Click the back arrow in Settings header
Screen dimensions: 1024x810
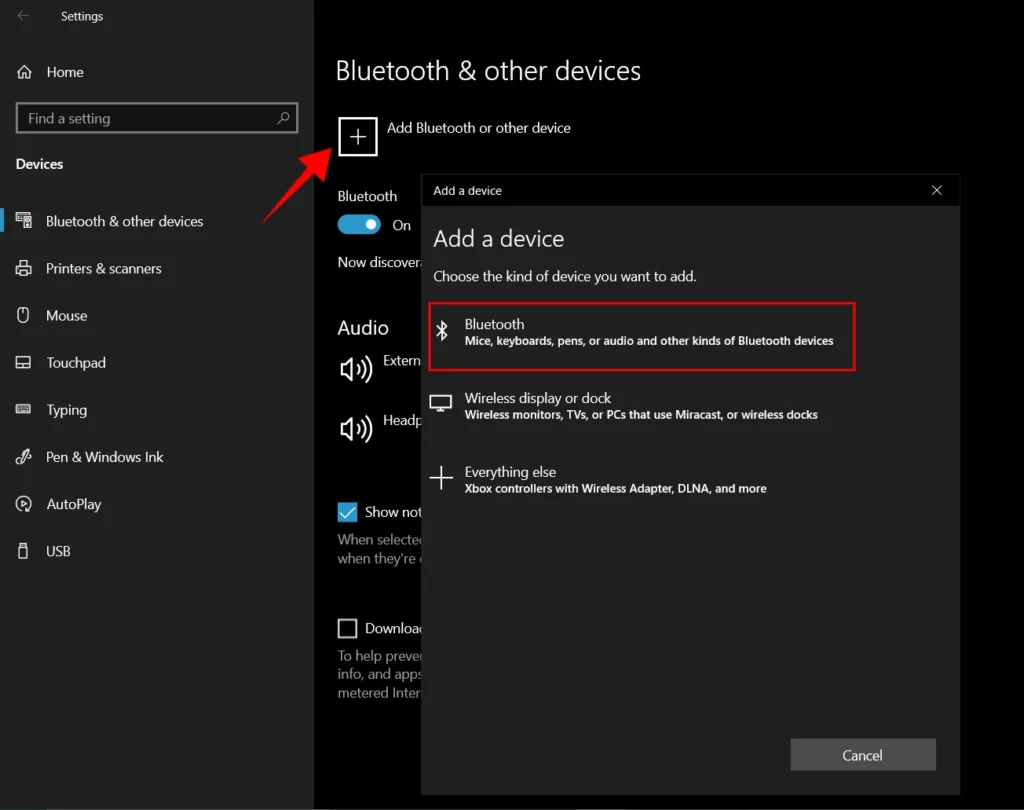click(23, 16)
